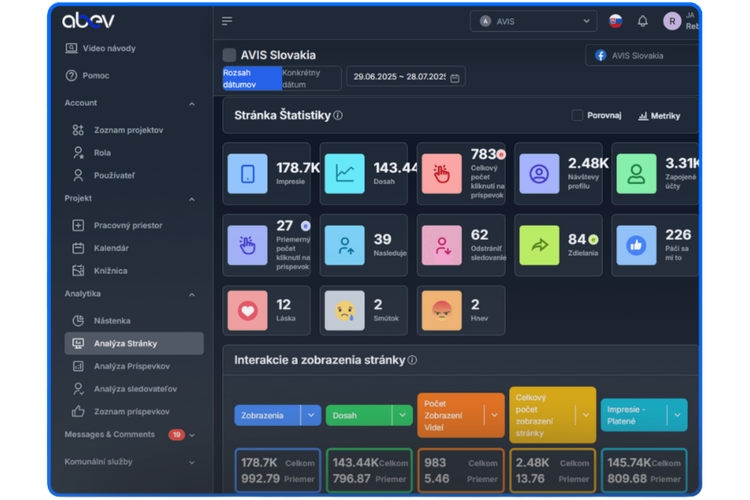The width and height of the screenshot is (750, 500).
Task: Open Analýza Príspevkov
Action: coord(132,366)
